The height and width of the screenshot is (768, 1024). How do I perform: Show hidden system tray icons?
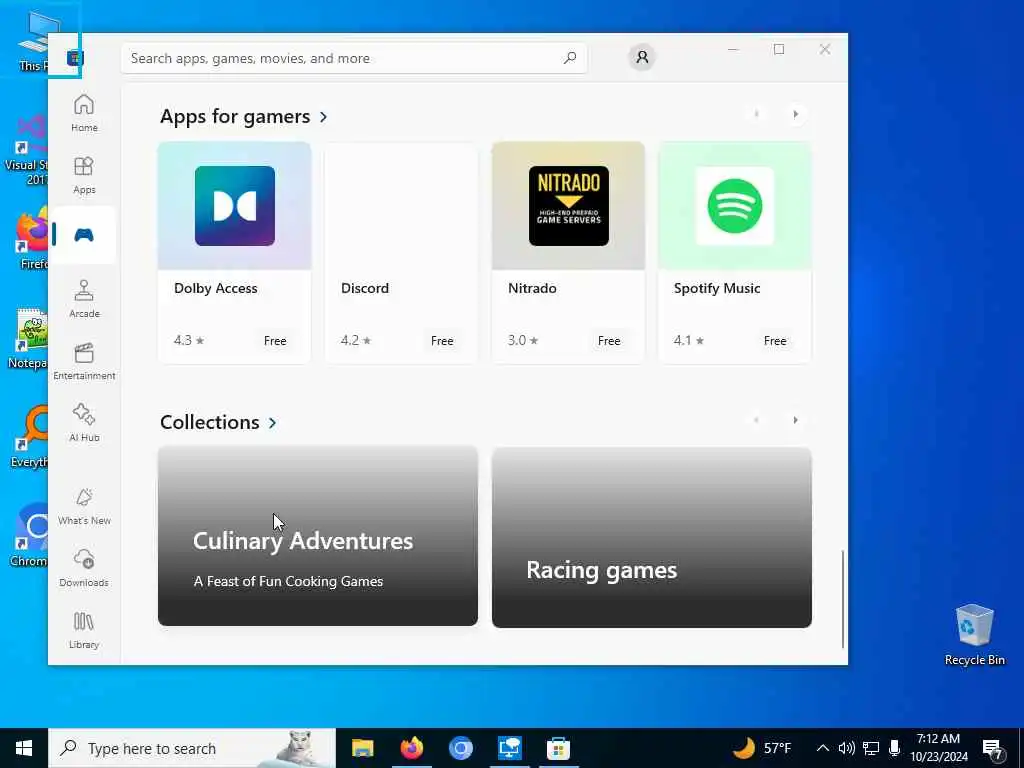(x=823, y=748)
